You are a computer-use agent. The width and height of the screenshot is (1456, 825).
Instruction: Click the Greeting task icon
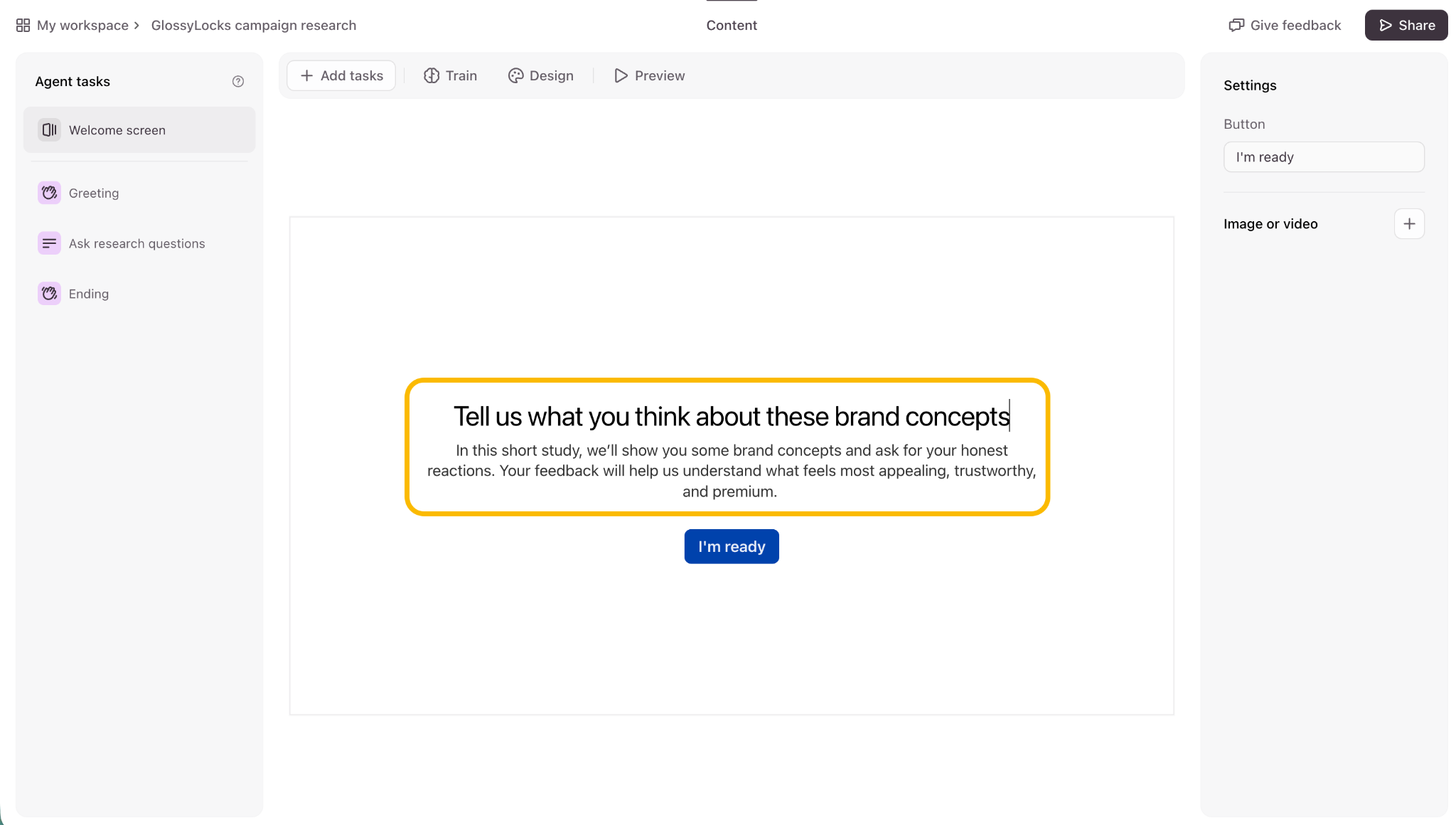pos(49,193)
